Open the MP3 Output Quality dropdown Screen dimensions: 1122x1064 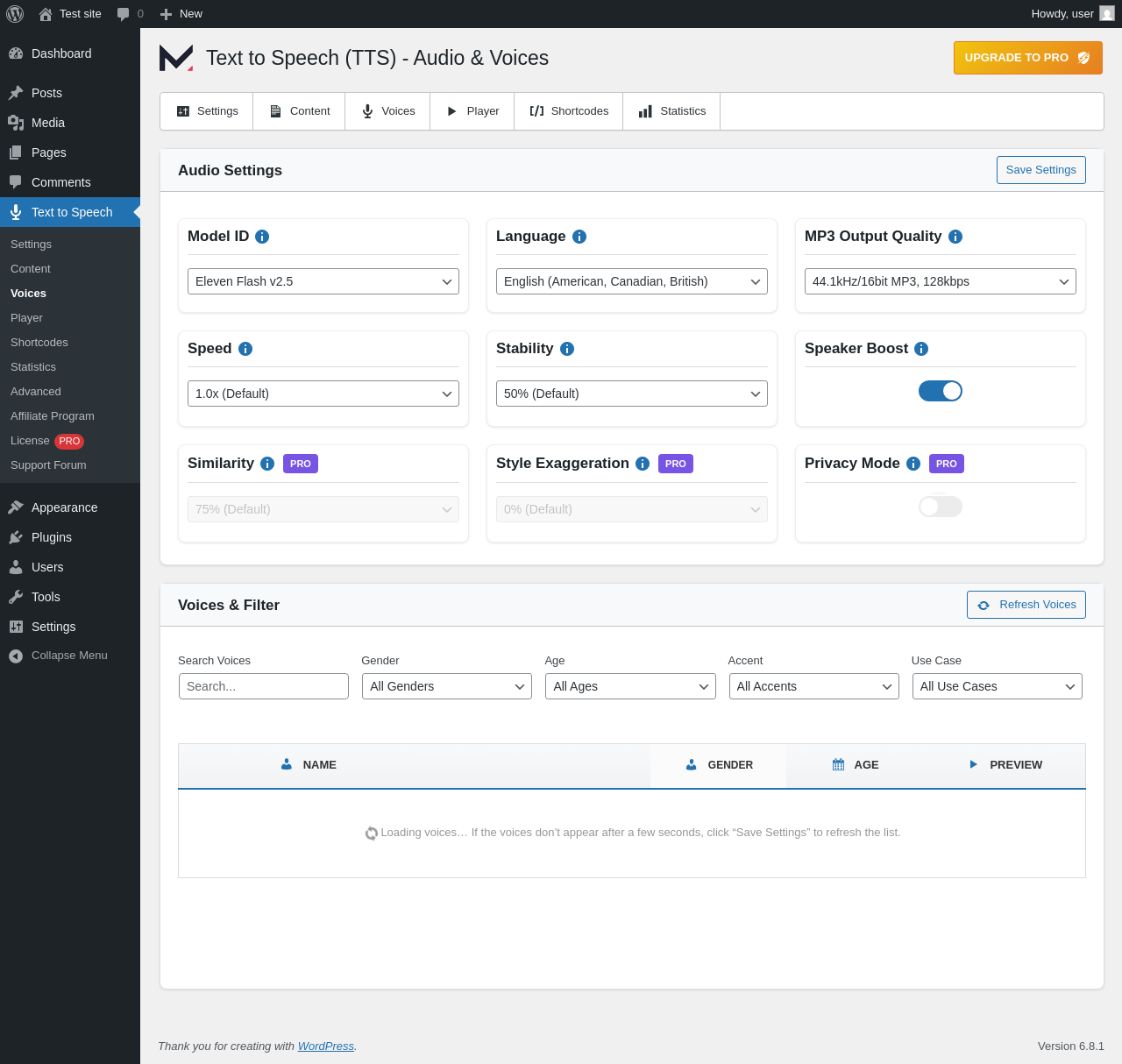(x=941, y=281)
